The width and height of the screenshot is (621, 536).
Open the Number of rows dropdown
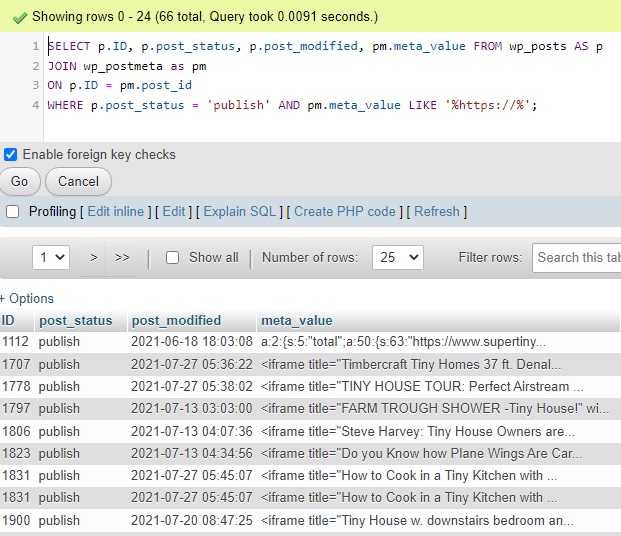click(x=397, y=257)
